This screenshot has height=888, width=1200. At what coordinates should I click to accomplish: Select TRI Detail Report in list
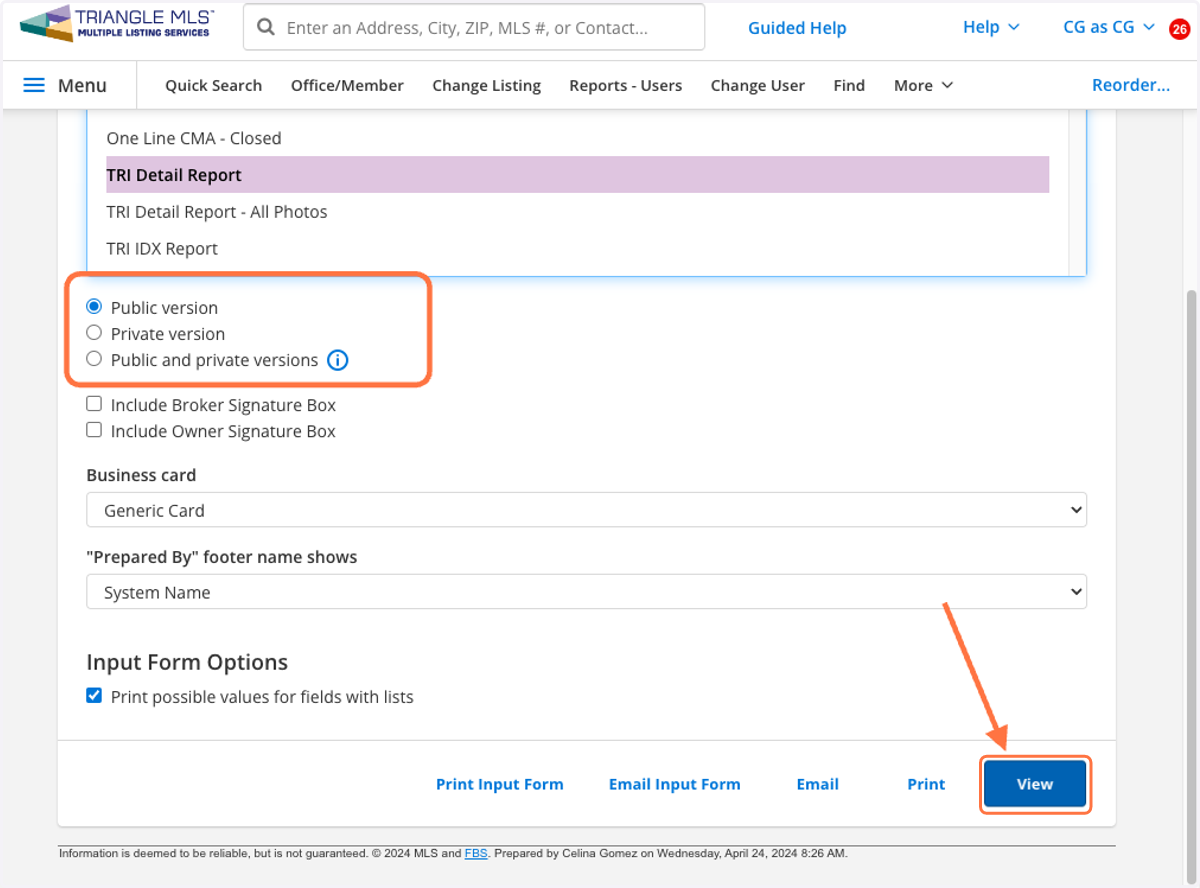pos(578,175)
